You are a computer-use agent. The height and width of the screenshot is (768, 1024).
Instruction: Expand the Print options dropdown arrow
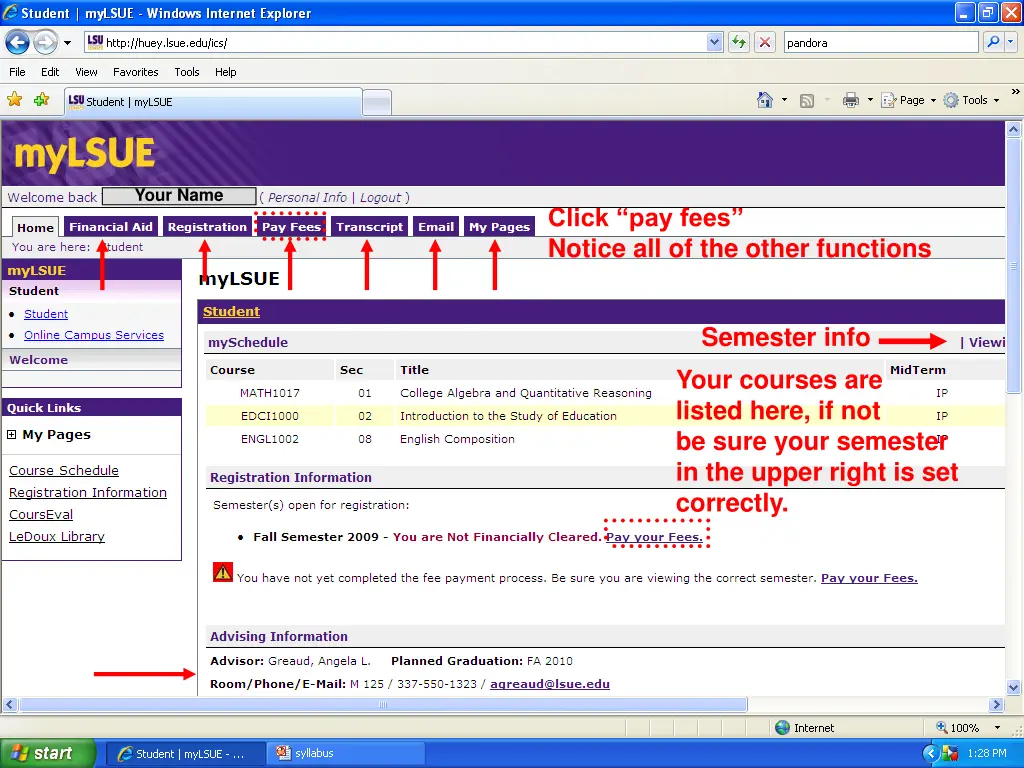point(870,101)
